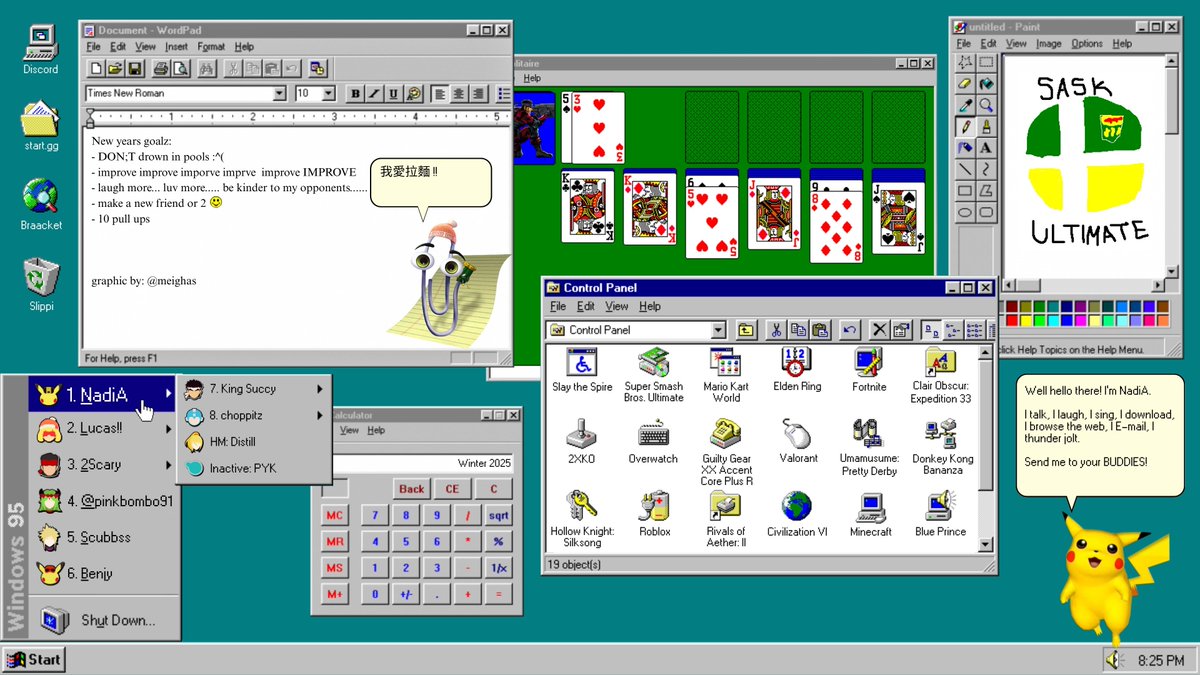Select the Eraser tool in Paint
The height and width of the screenshot is (675, 1200).
pos(965,84)
